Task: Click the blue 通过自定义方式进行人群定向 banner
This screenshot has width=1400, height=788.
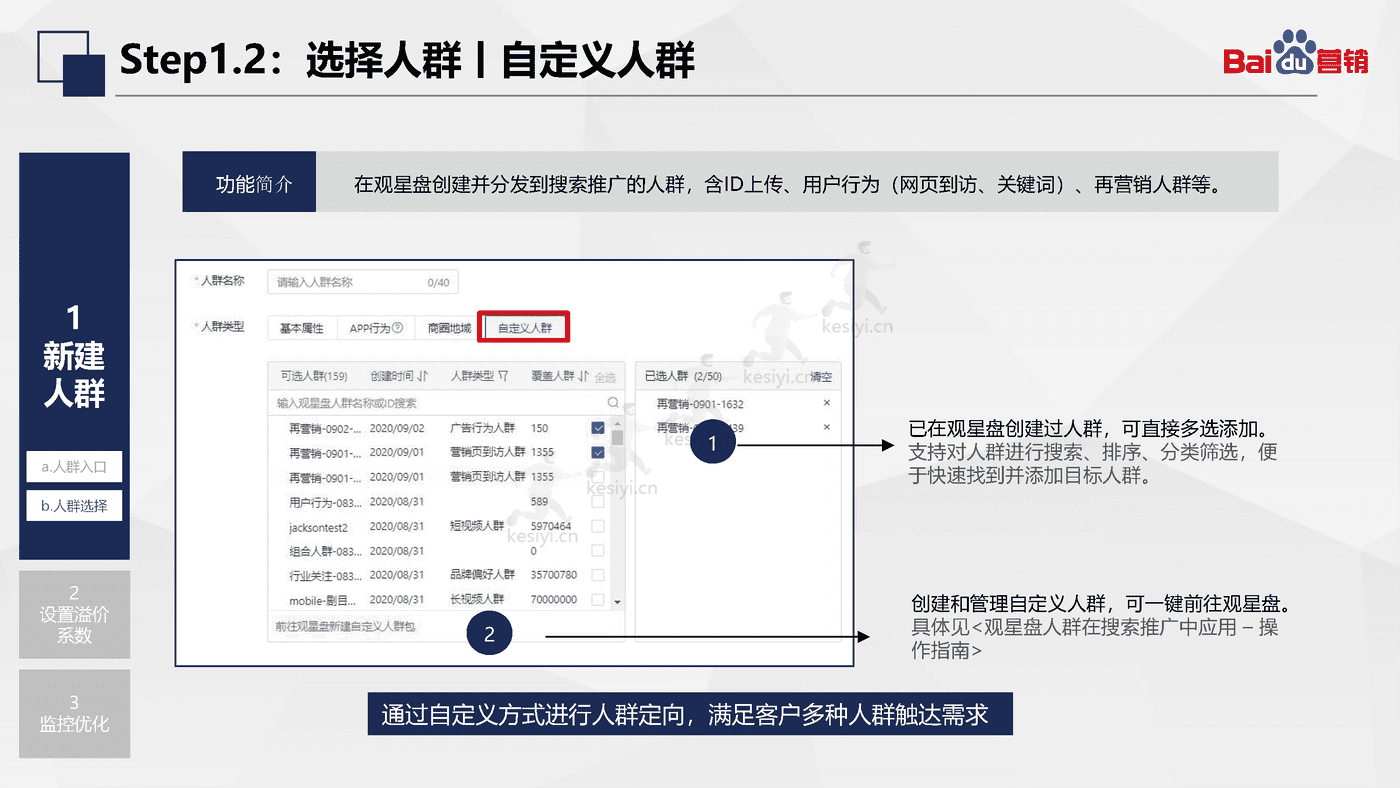Action: coord(690,714)
